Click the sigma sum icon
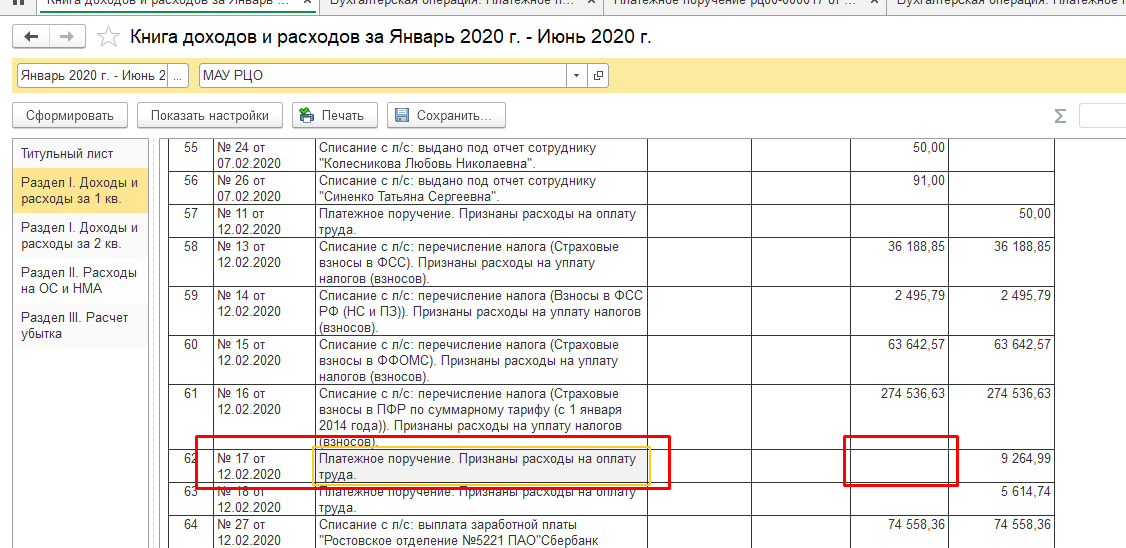The width and height of the screenshot is (1126, 548). point(1060,116)
